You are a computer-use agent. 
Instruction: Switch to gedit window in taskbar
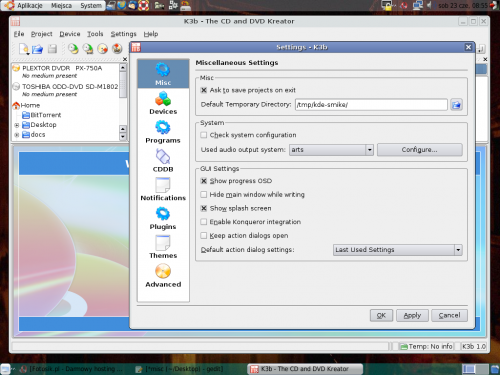pos(180,369)
